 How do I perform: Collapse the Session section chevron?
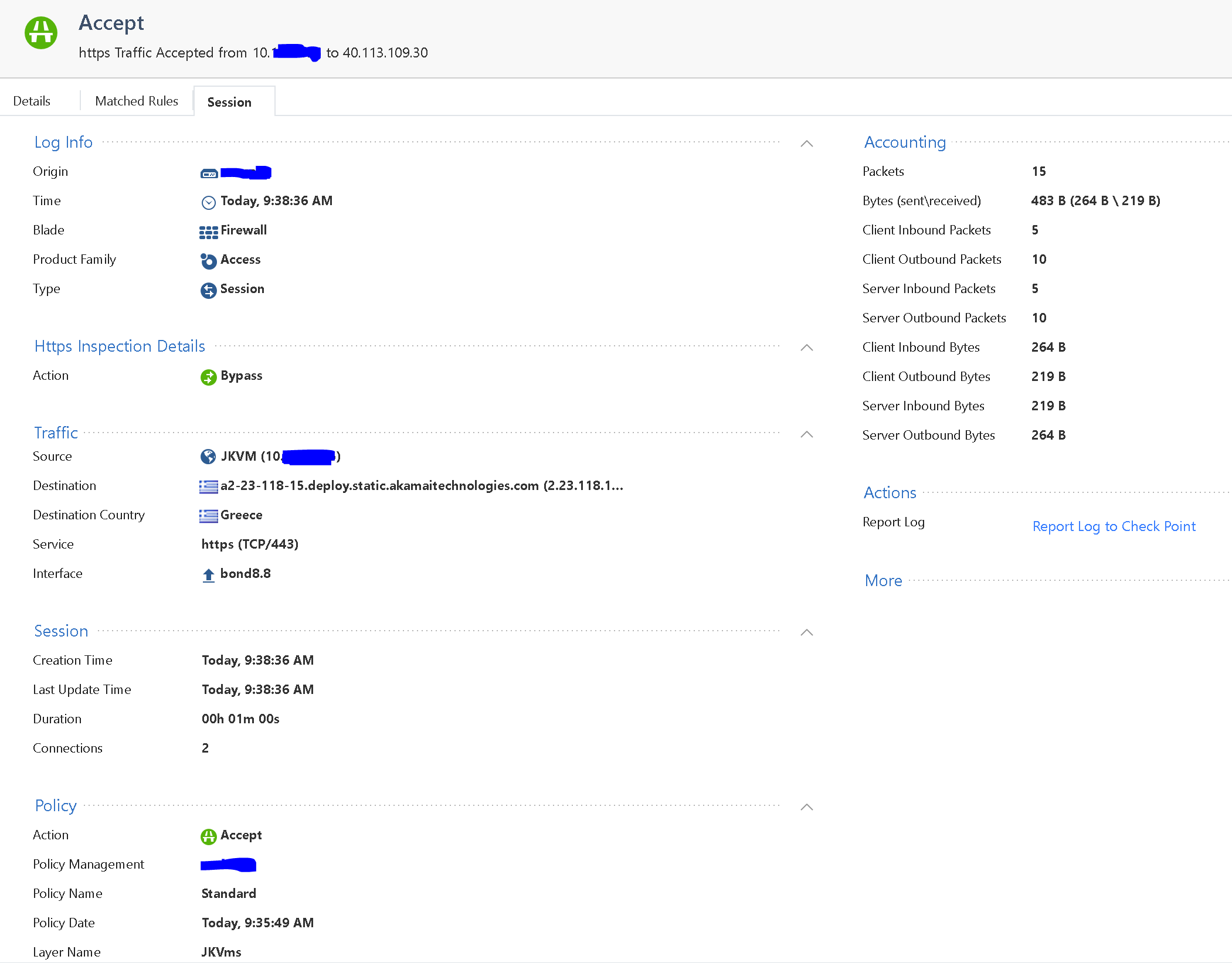806,632
